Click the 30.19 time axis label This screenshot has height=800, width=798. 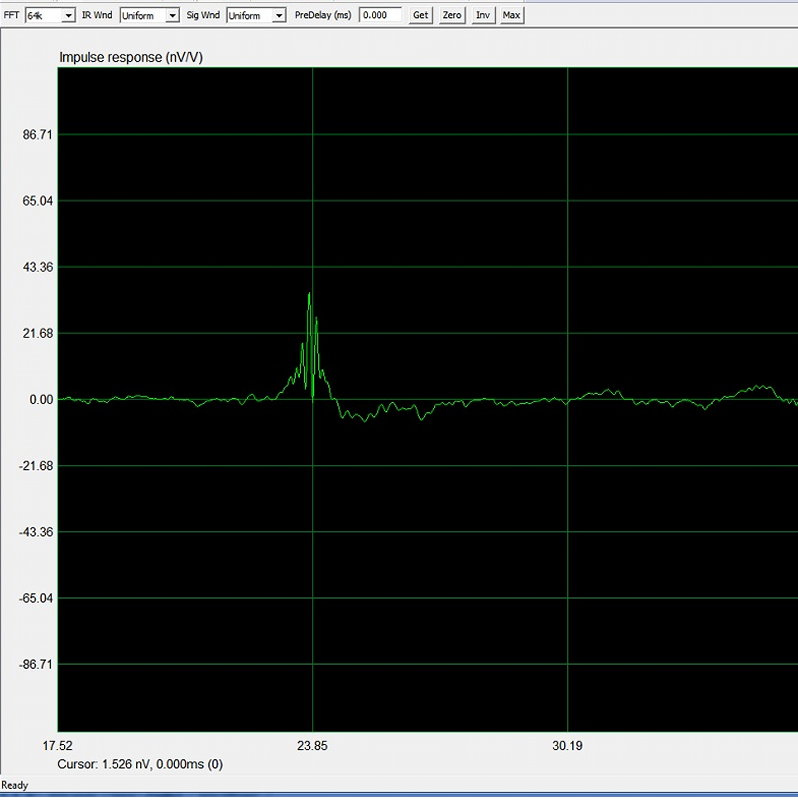pyautogui.click(x=566, y=746)
